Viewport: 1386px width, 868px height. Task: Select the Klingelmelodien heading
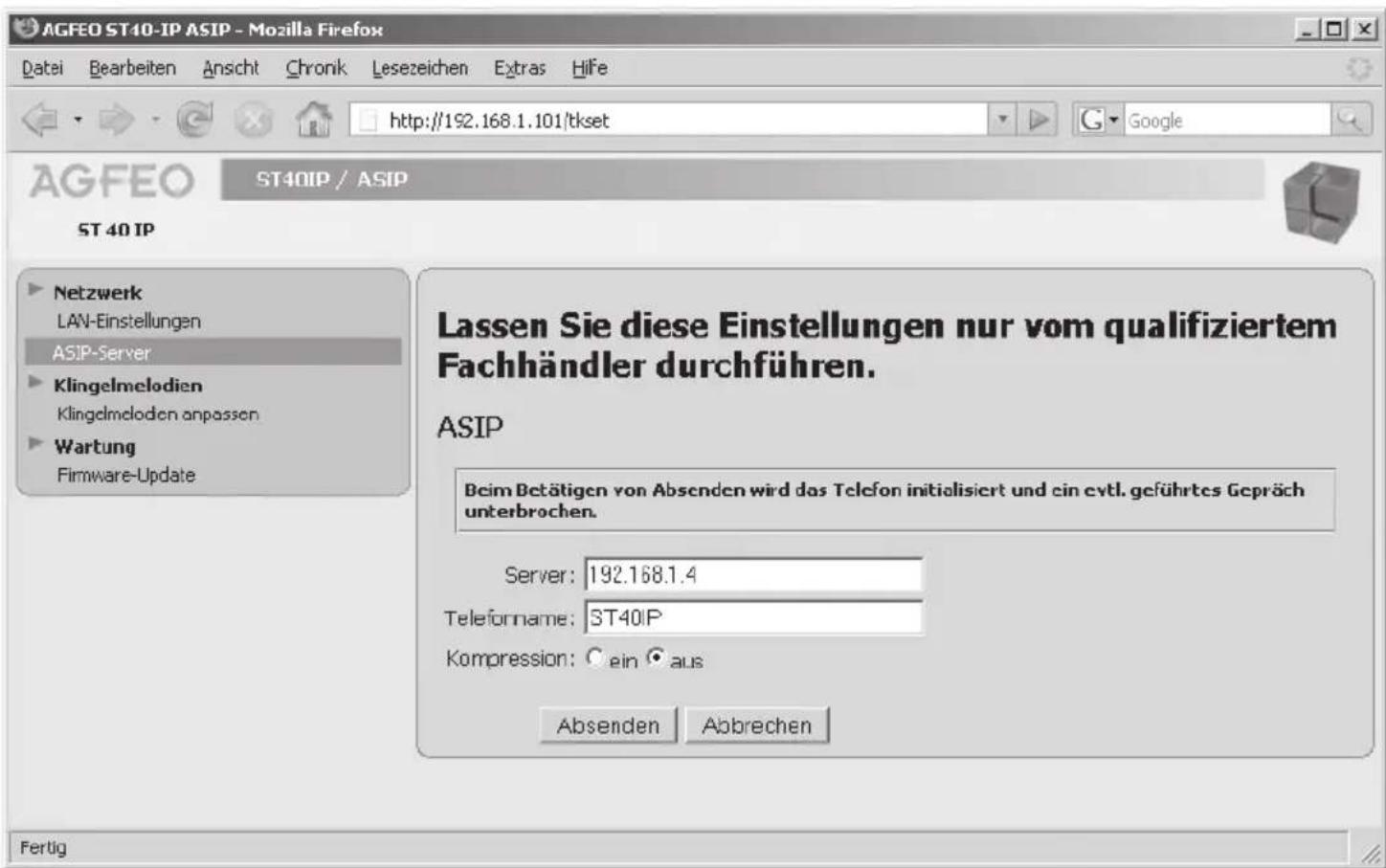(x=127, y=386)
